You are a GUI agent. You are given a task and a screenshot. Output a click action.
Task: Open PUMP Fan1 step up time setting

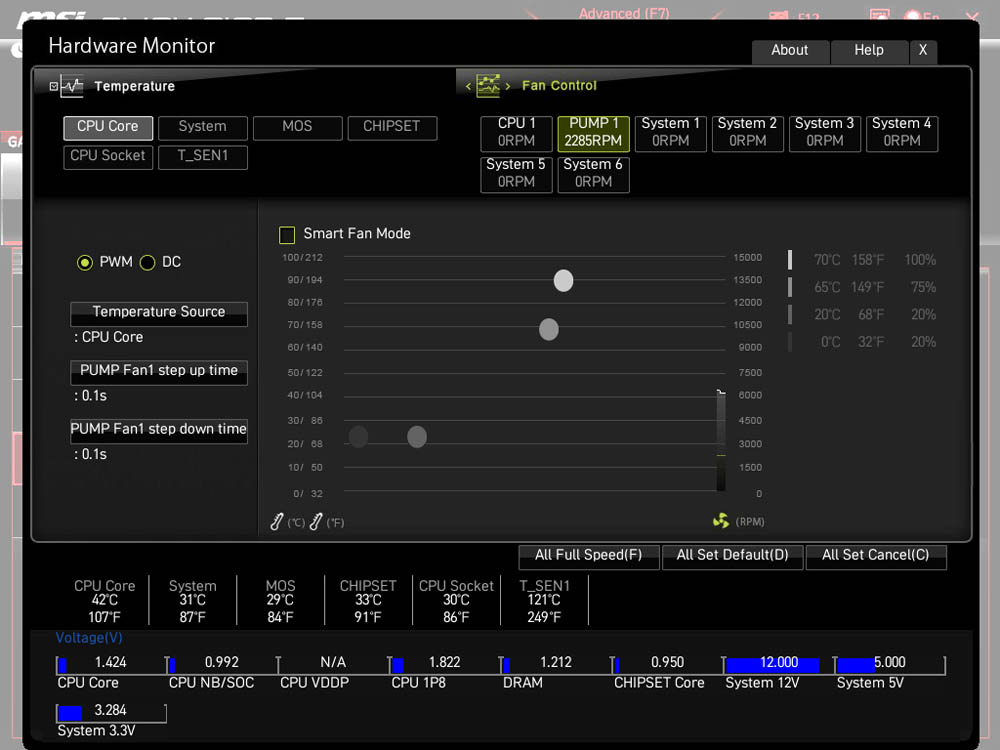click(x=159, y=372)
